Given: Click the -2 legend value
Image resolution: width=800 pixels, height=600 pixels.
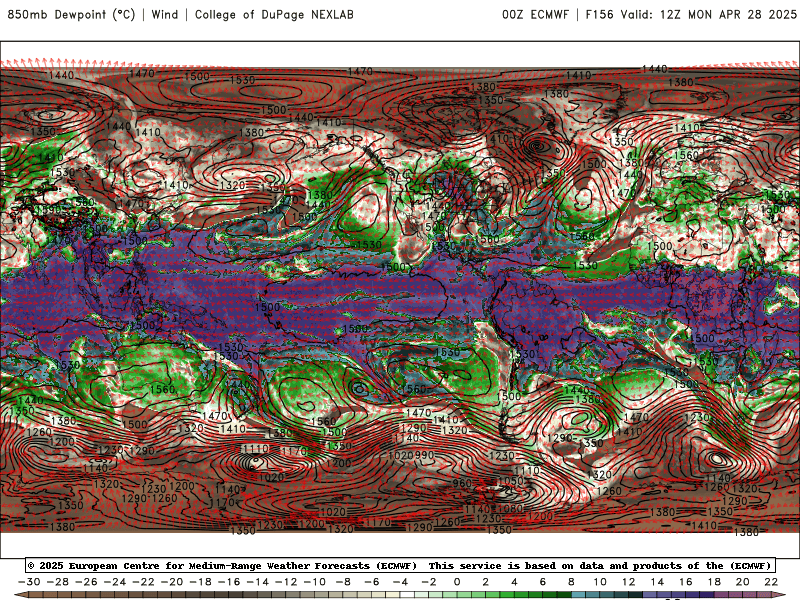Looking at the screenshot, I should point(429,582).
